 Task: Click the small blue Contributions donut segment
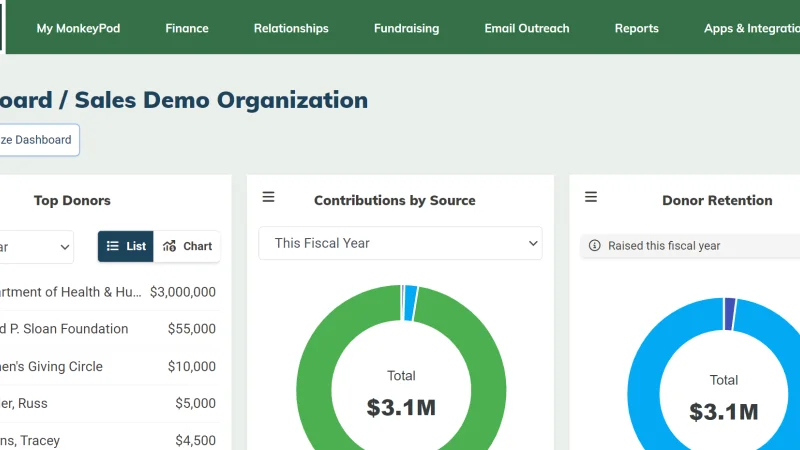tap(411, 303)
